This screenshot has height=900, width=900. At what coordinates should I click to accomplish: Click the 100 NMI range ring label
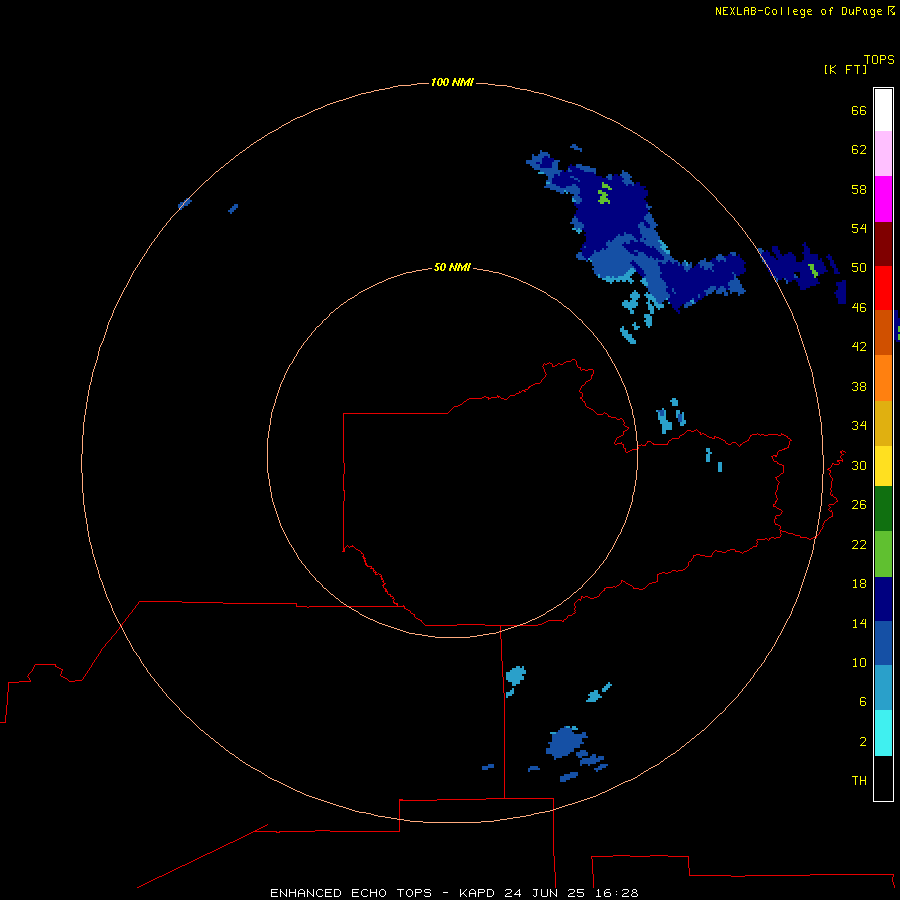click(x=452, y=82)
